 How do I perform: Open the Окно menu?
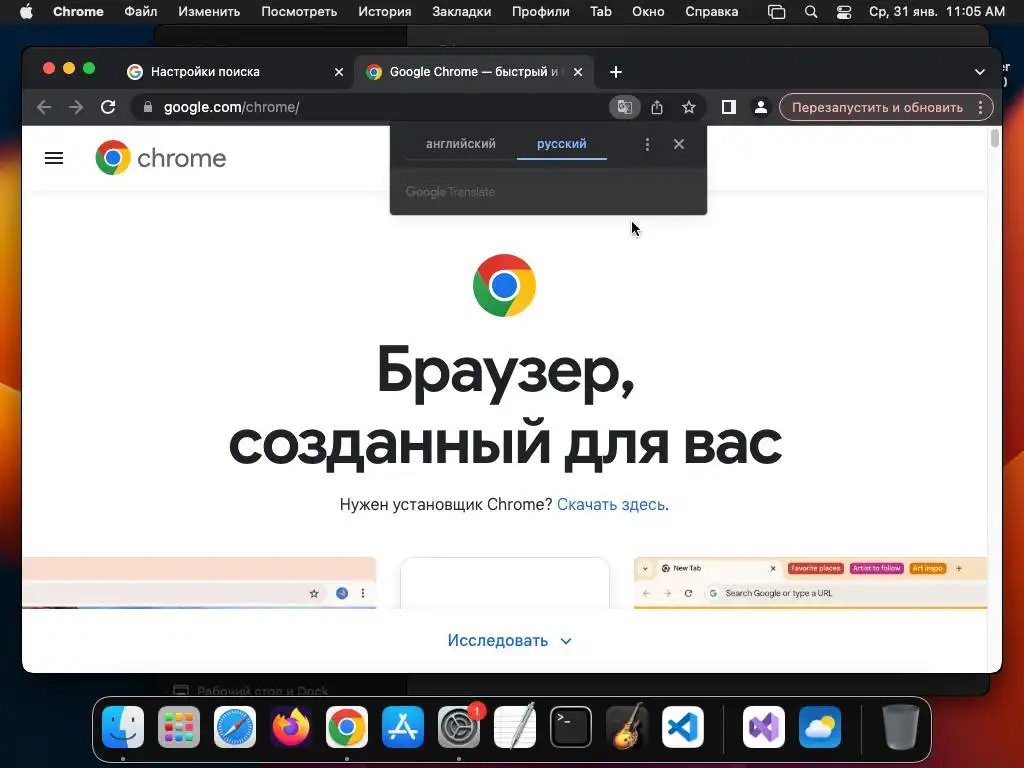[x=648, y=12]
